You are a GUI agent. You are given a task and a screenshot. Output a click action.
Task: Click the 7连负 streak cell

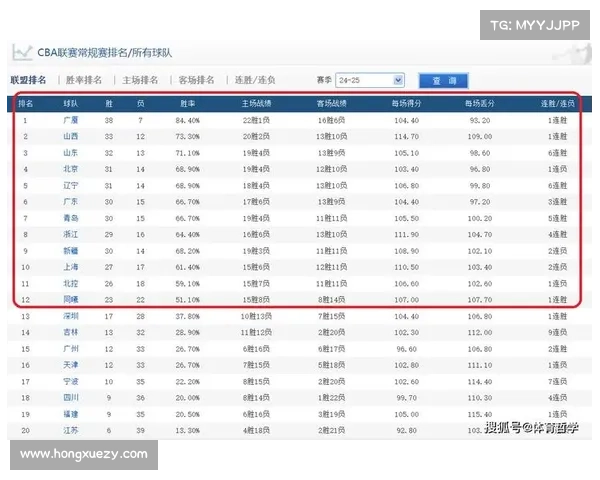(558, 382)
